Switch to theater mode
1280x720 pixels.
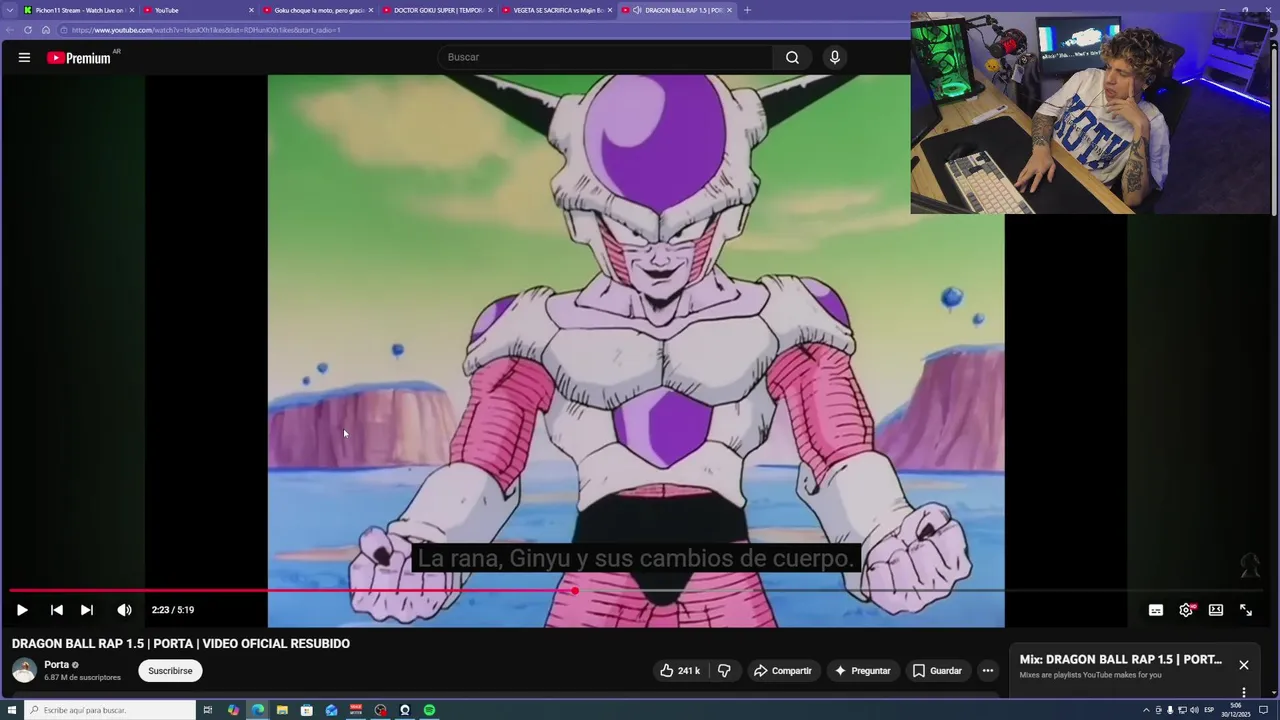(1216, 610)
